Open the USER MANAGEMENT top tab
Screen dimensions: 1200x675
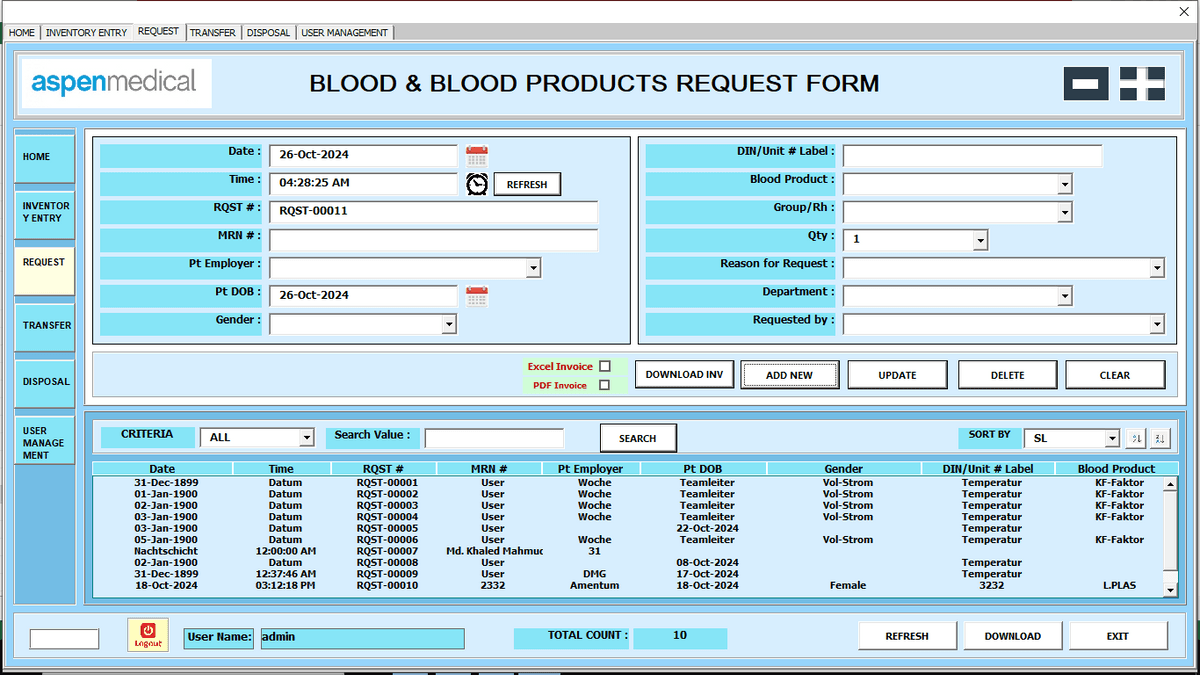[344, 33]
